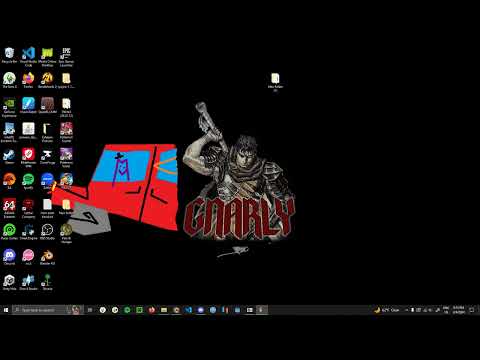480x360 pixels.
Task: Launch The Sims 4 shortcut
Action: point(9,80)
